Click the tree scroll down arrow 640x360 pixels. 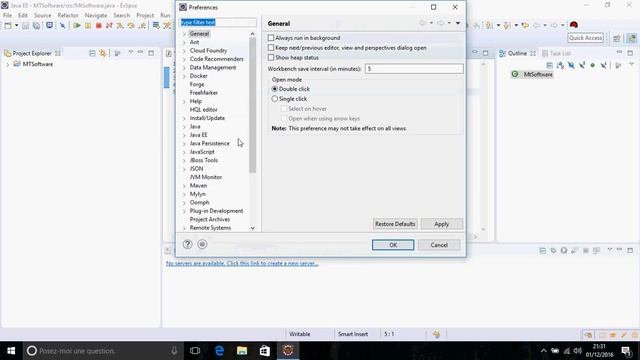pyautogui.click(x=253, y=228)
